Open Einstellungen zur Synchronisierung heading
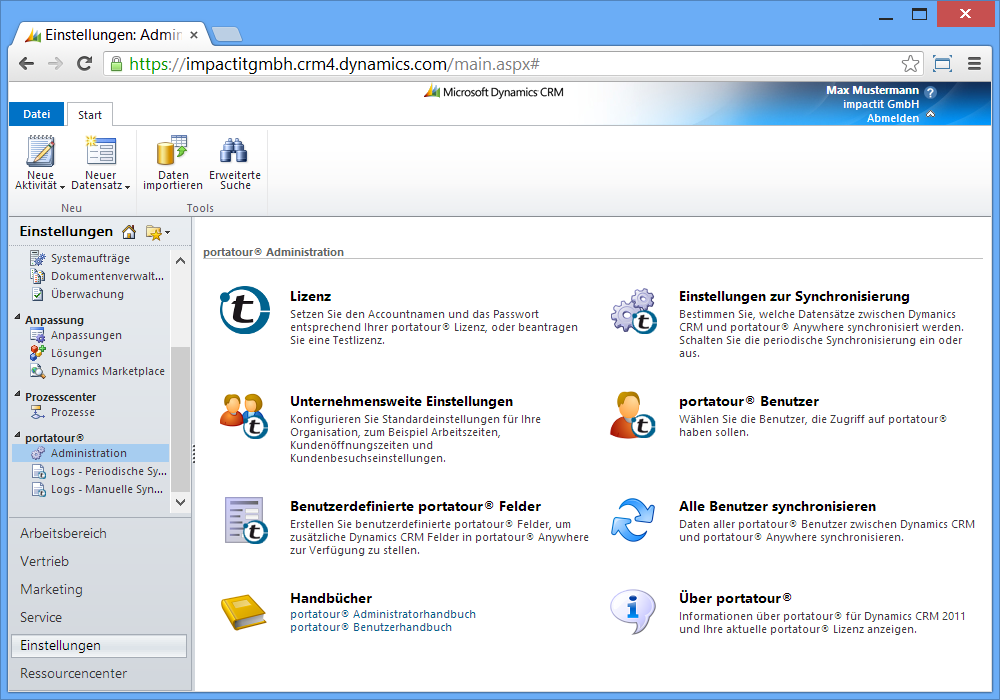The width and height of the screenshot is (1000, 700). click(x=794, y=296)
